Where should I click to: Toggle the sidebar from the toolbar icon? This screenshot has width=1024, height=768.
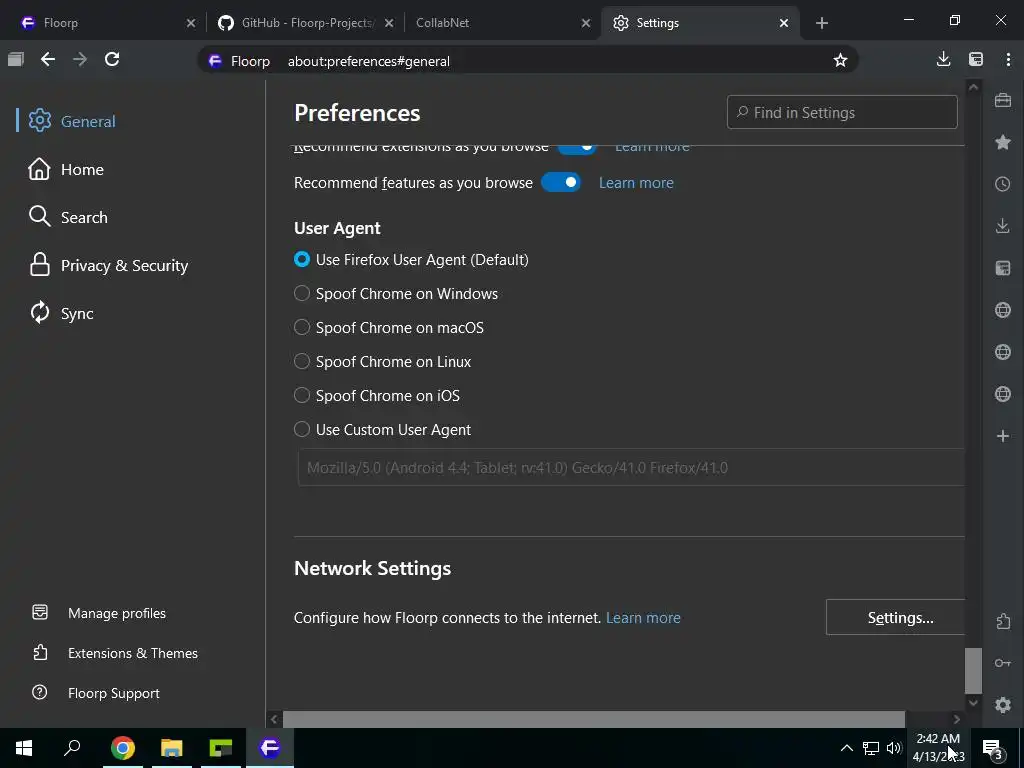point(976,60)
